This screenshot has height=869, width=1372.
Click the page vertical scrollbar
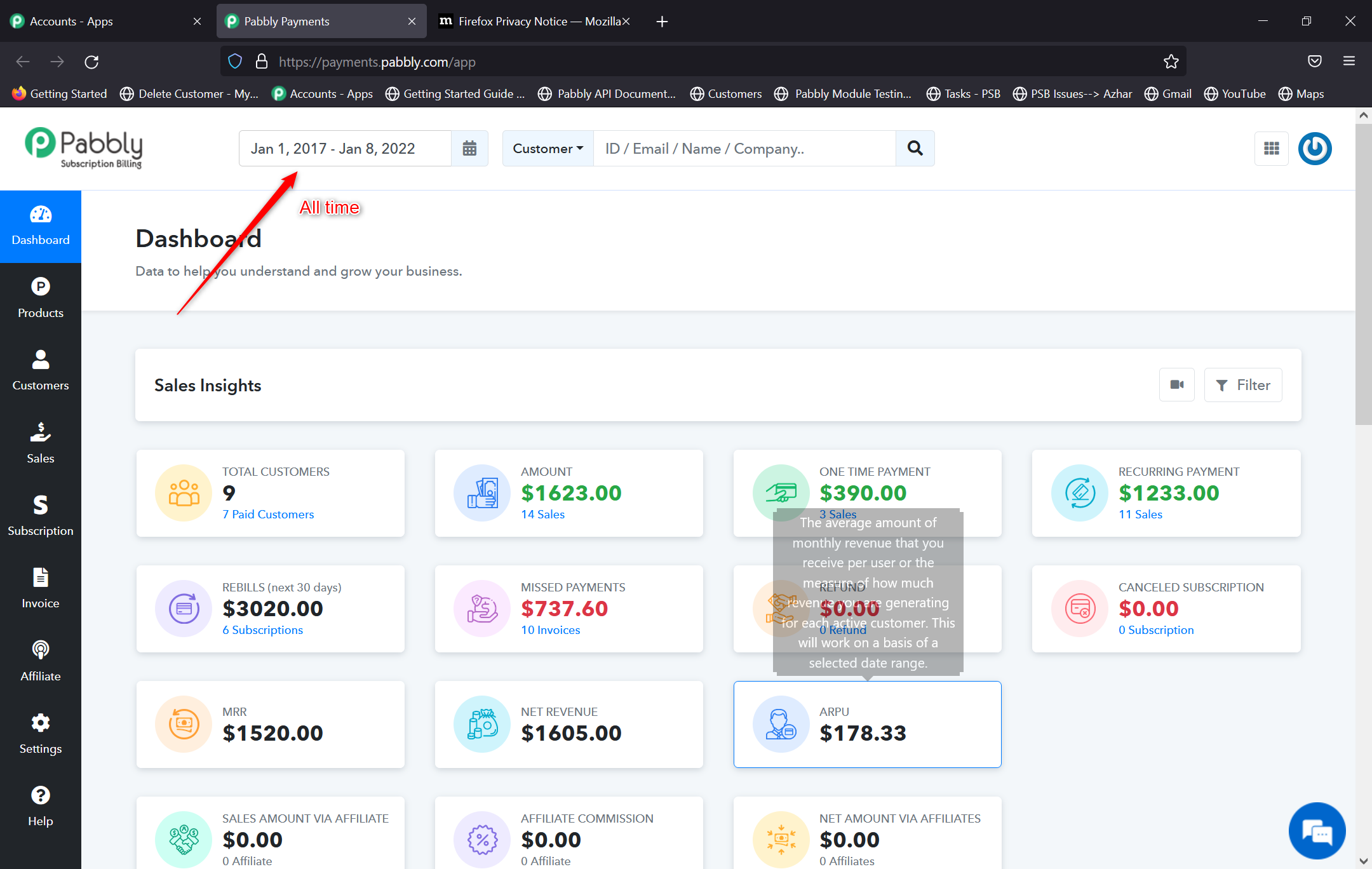(x=1363, y=274)
